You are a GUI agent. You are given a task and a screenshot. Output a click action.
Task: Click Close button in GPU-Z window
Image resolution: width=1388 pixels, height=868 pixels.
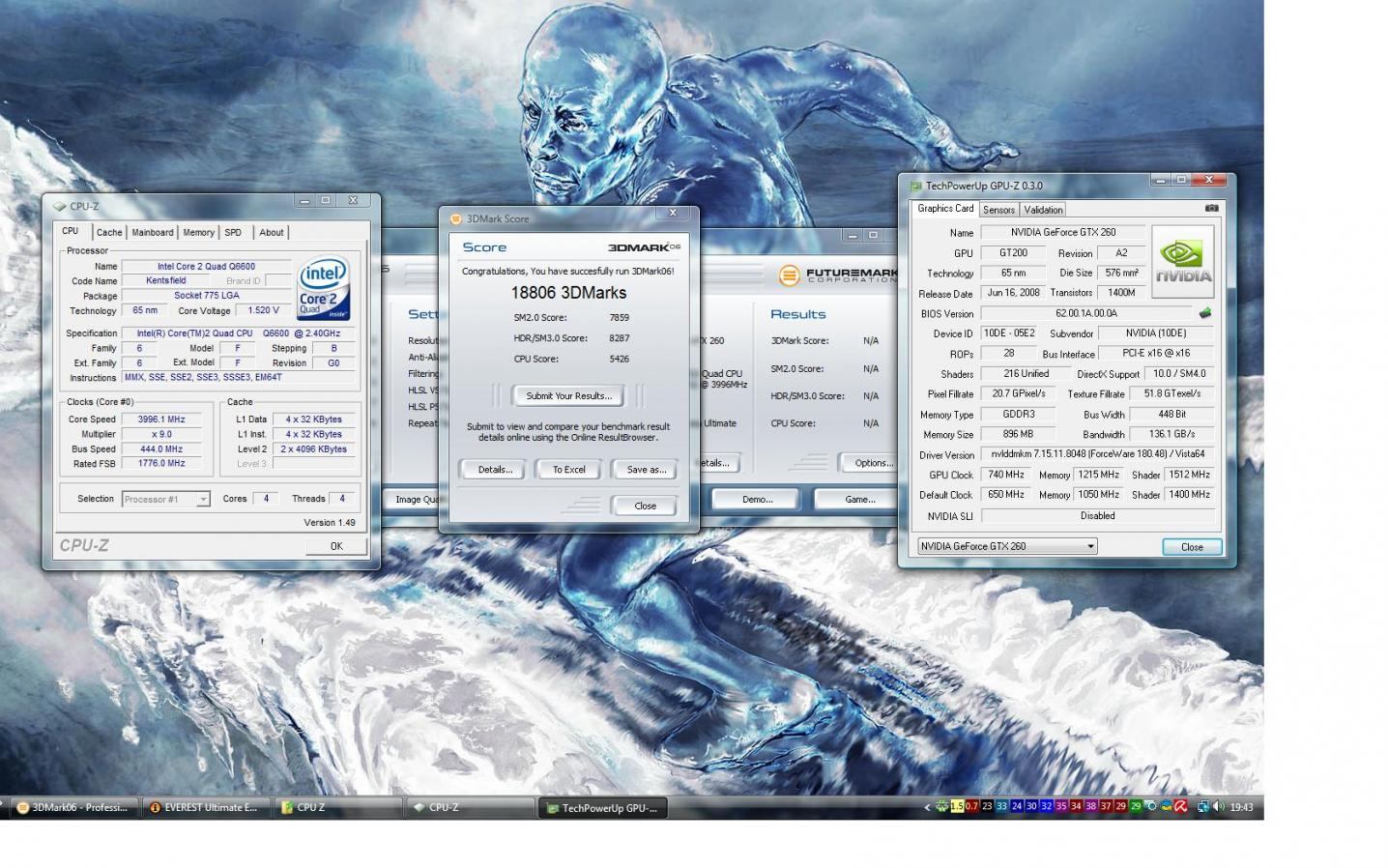[x=1192, y=547]
